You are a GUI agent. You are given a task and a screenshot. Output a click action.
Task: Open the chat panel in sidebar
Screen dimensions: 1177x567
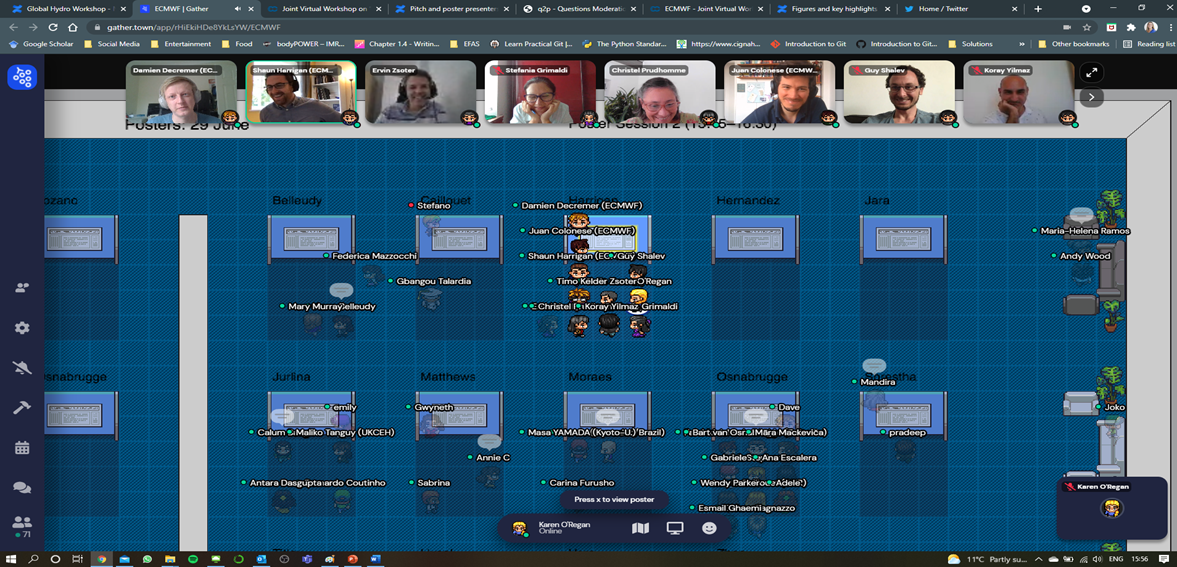[22, 488]
